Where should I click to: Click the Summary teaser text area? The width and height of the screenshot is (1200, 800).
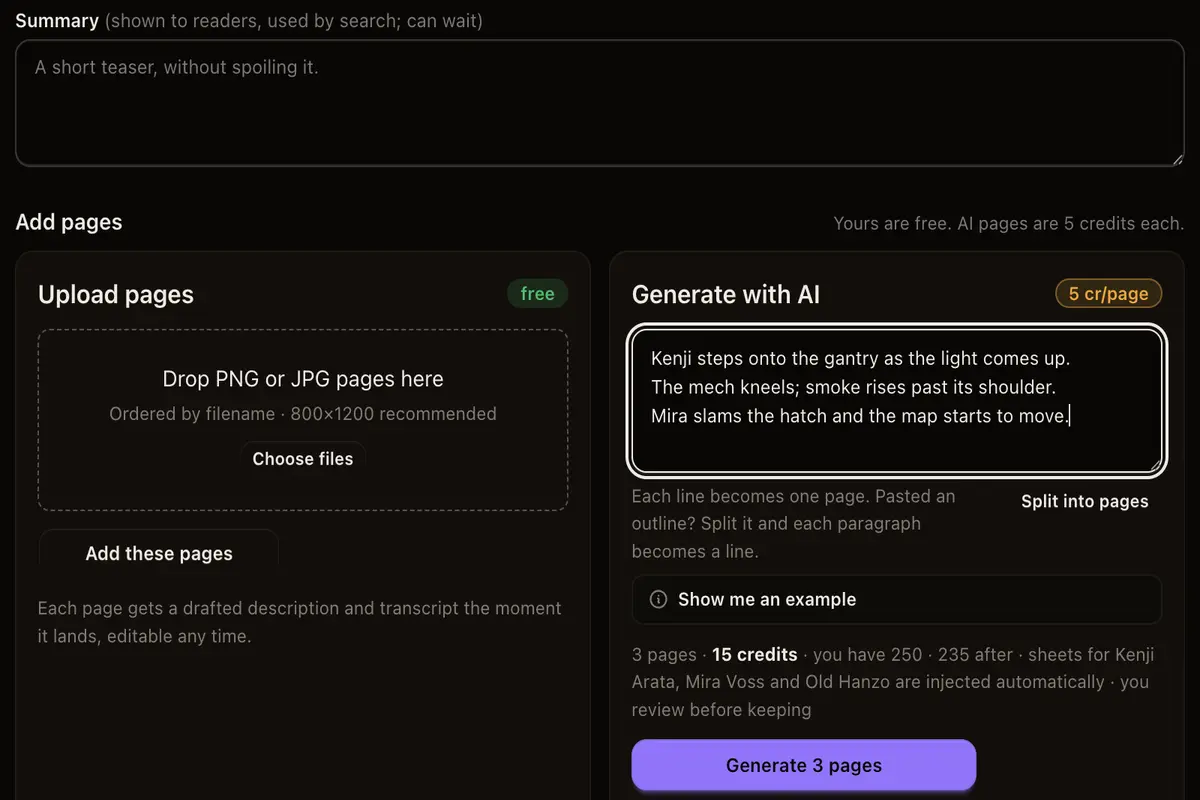click(x=600, y=103)
